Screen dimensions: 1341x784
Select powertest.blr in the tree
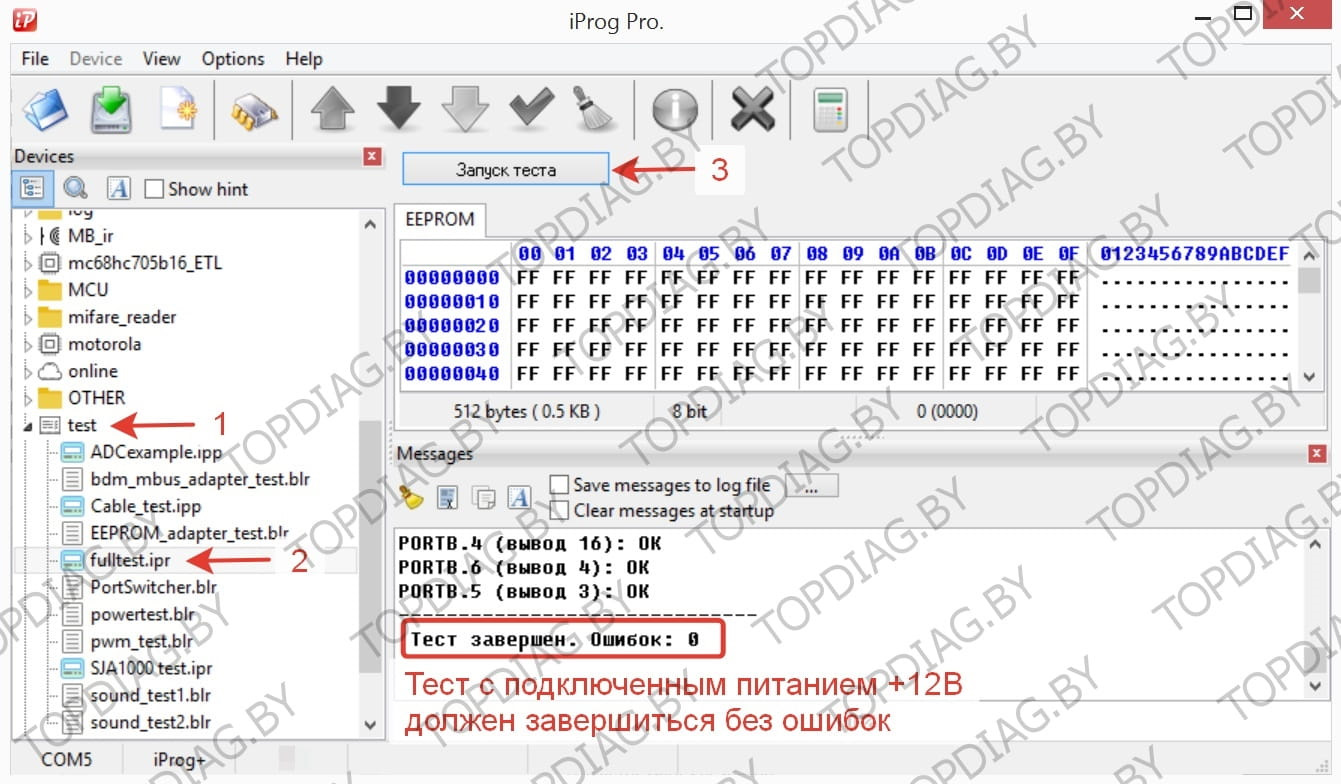143,614
